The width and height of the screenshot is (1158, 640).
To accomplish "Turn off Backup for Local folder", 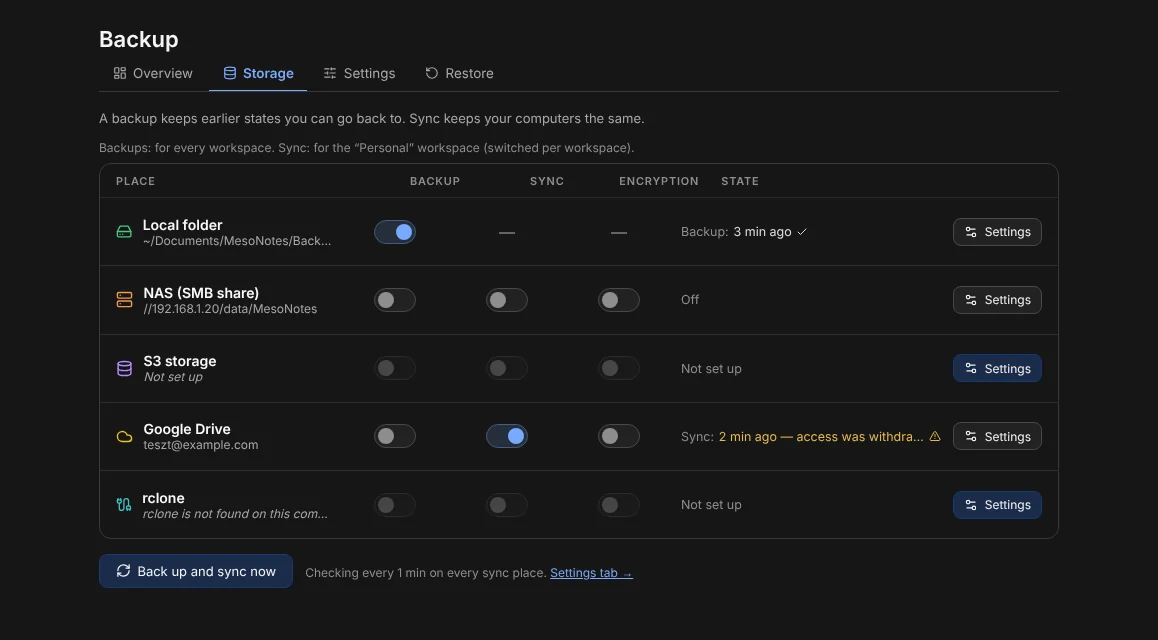I will click(395, 232).
